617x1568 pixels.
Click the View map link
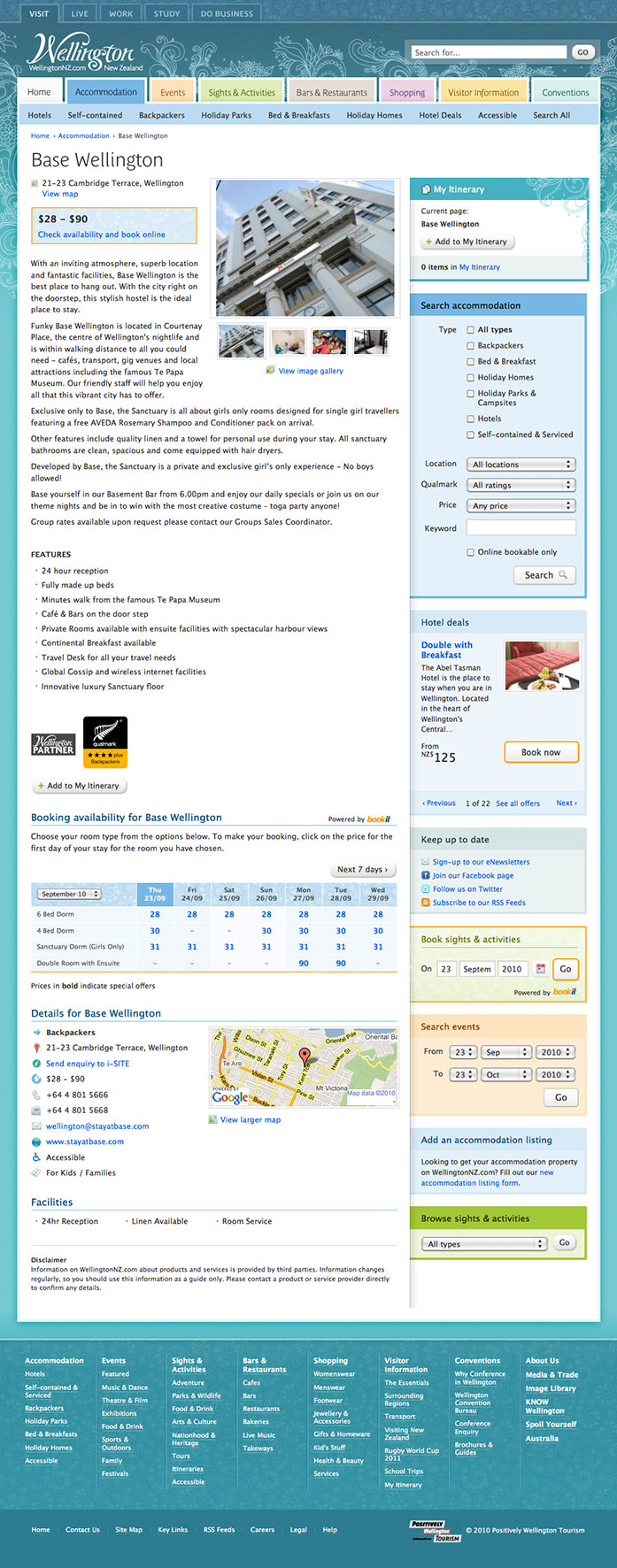(x=60, y=194)
